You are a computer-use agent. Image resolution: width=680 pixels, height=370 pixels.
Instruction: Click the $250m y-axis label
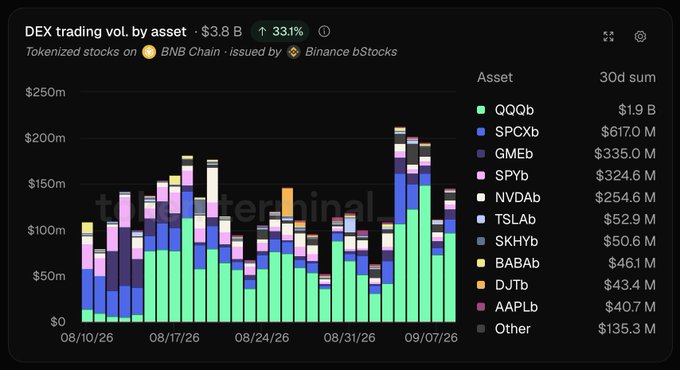[x=46, y=92]
